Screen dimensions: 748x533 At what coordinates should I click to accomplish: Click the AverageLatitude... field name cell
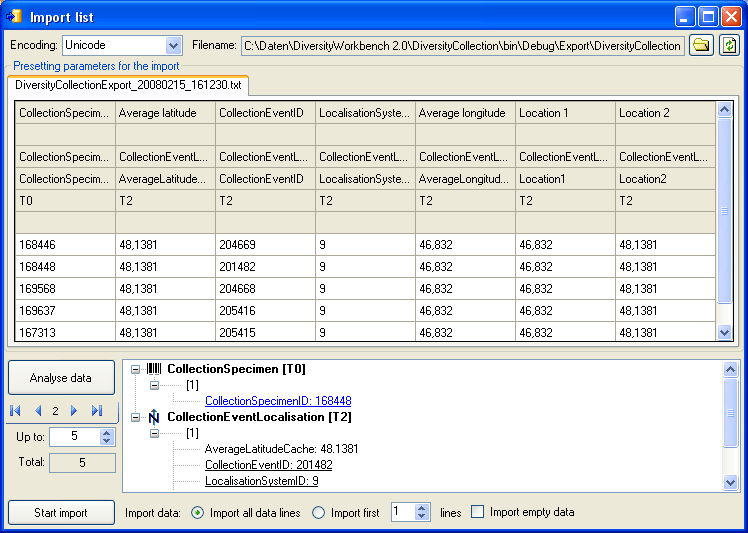[x=166, y=179]
